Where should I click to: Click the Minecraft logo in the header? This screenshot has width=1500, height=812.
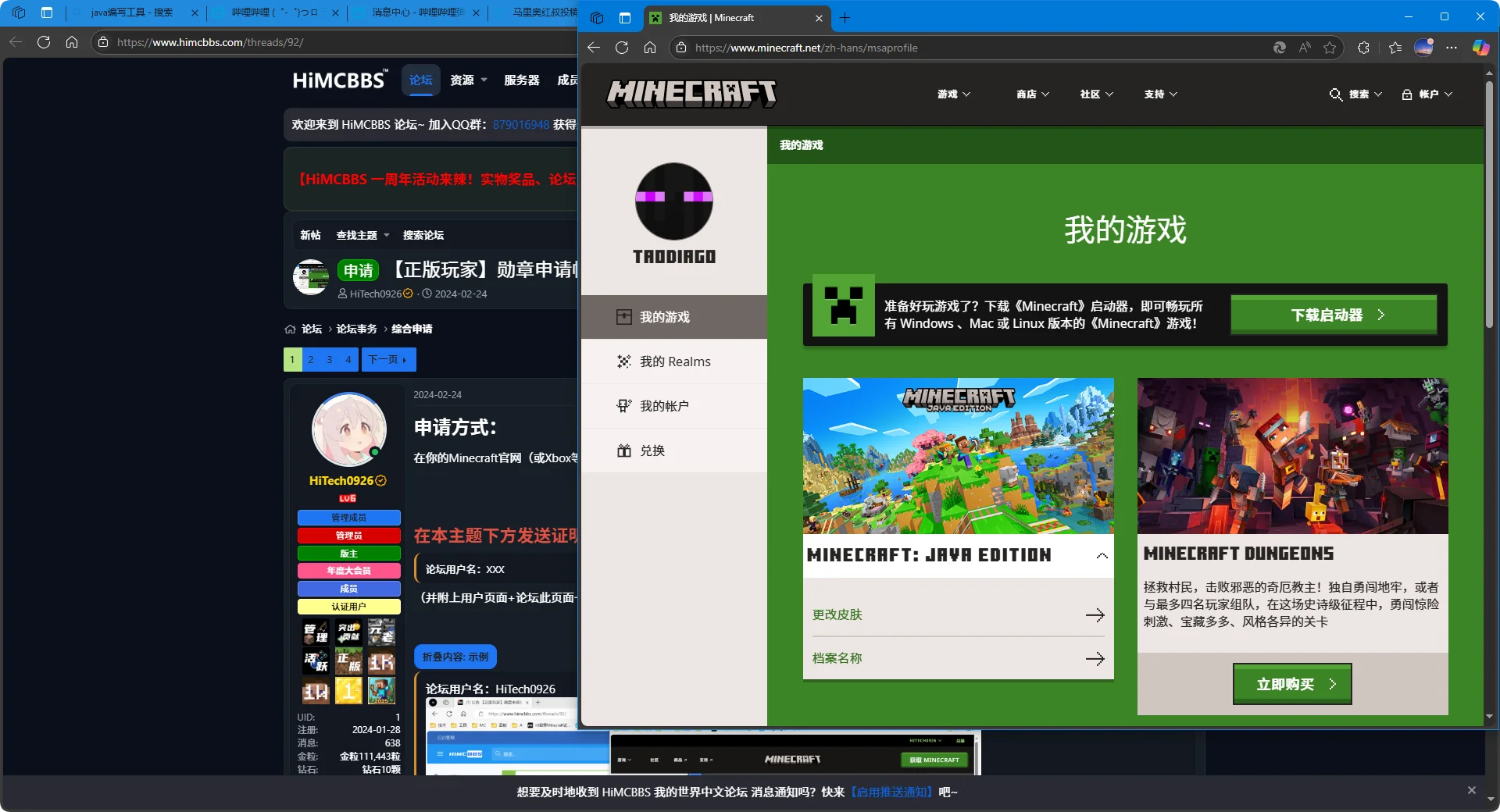[691, 93]
